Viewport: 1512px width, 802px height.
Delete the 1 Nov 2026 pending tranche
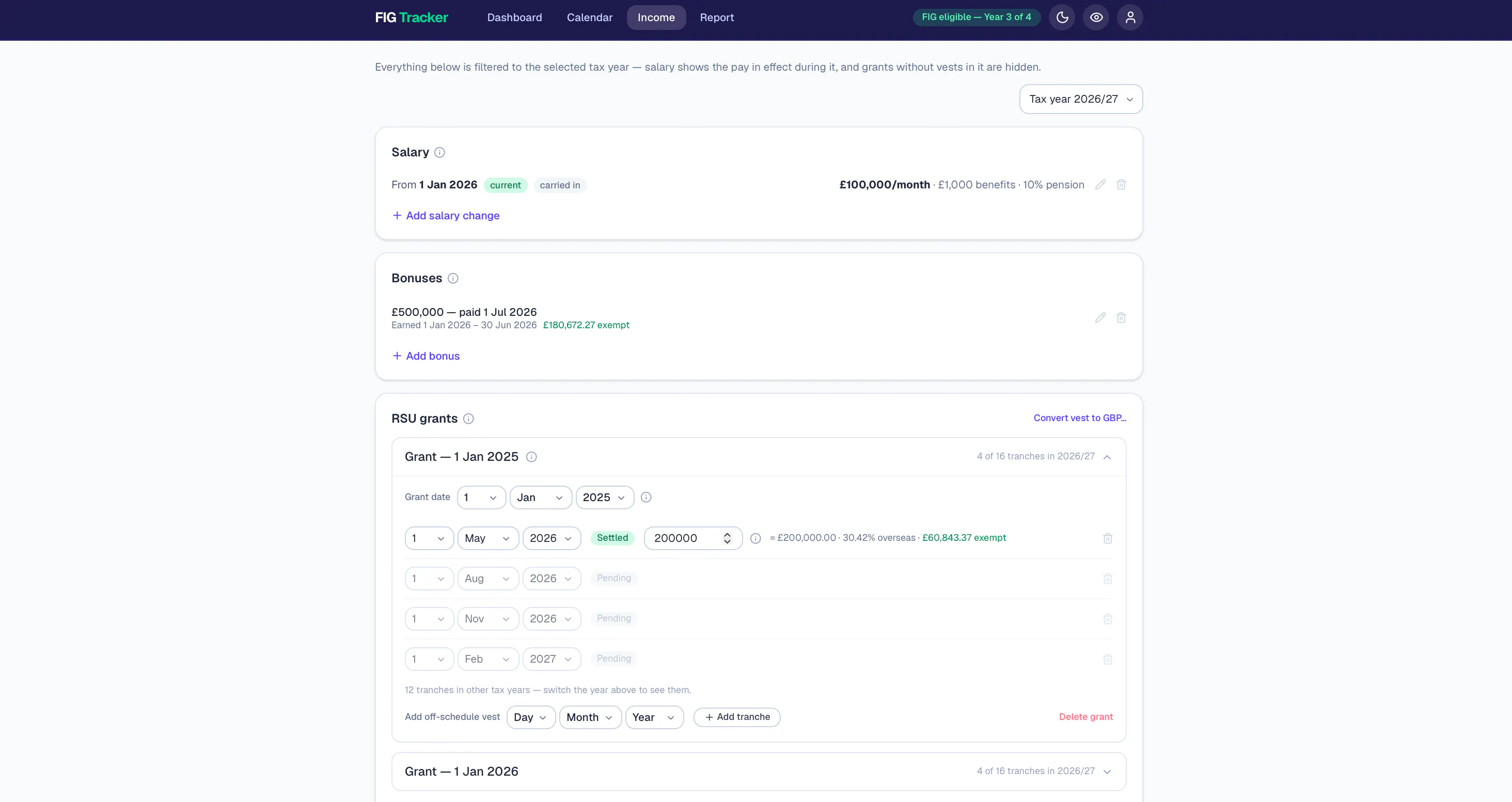point(1108,619)
